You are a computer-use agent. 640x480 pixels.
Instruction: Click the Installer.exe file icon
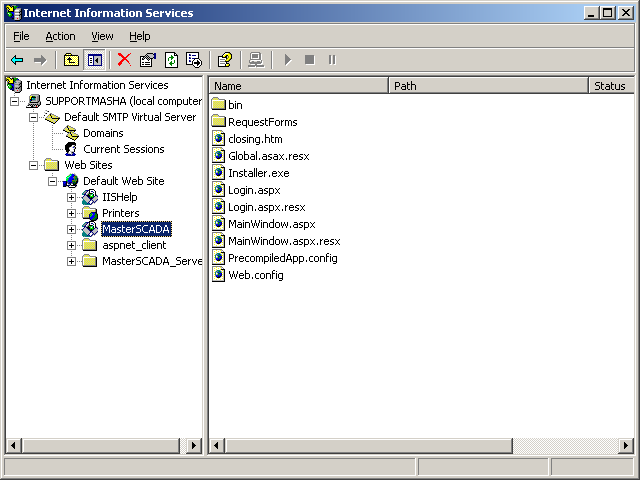pyautogui.click(x=218, y=173)
